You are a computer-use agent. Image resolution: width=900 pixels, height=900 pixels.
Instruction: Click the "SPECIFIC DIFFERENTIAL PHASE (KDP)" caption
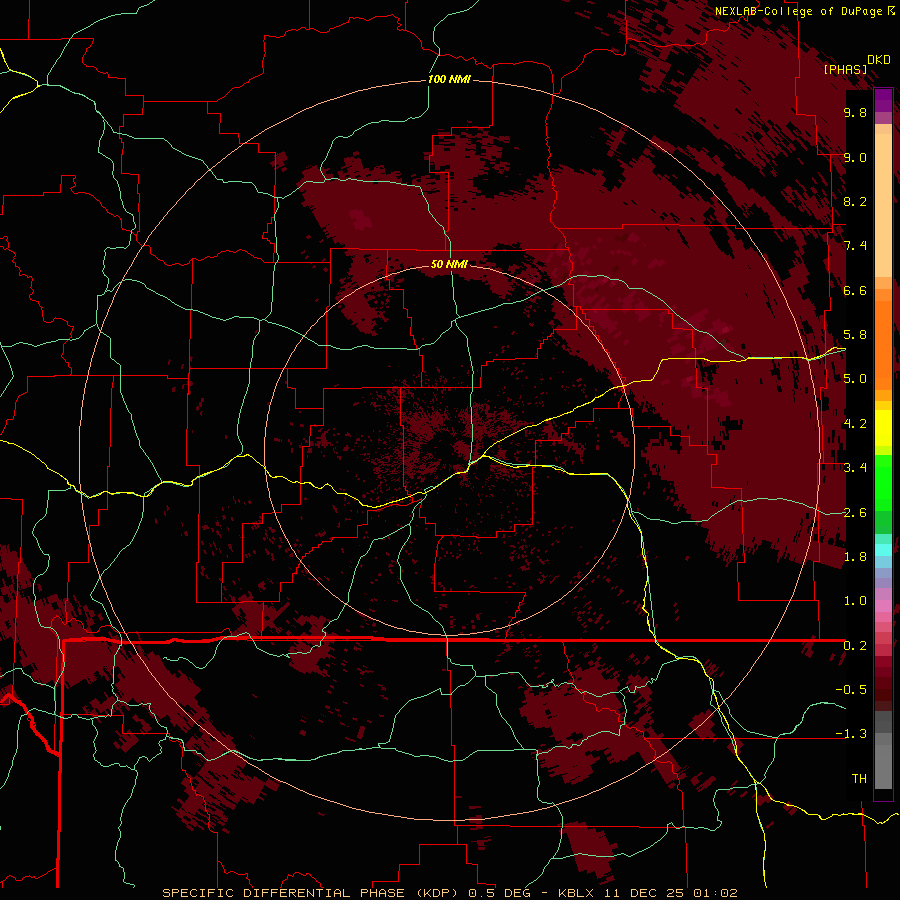(311, 893)
